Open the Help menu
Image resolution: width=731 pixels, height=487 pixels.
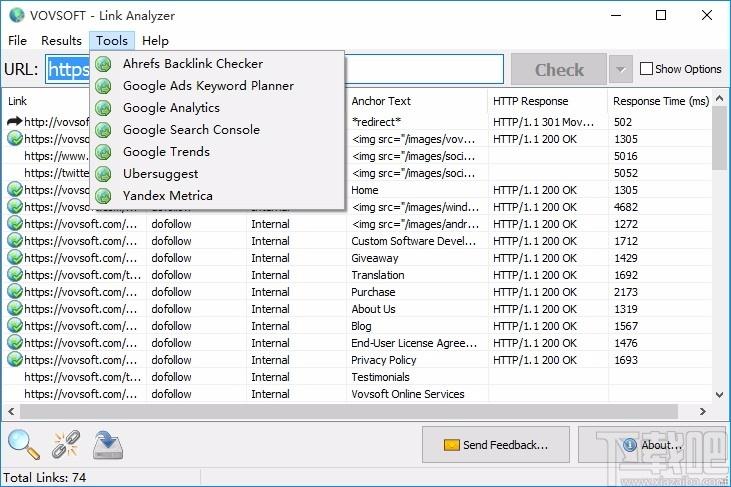155,41
